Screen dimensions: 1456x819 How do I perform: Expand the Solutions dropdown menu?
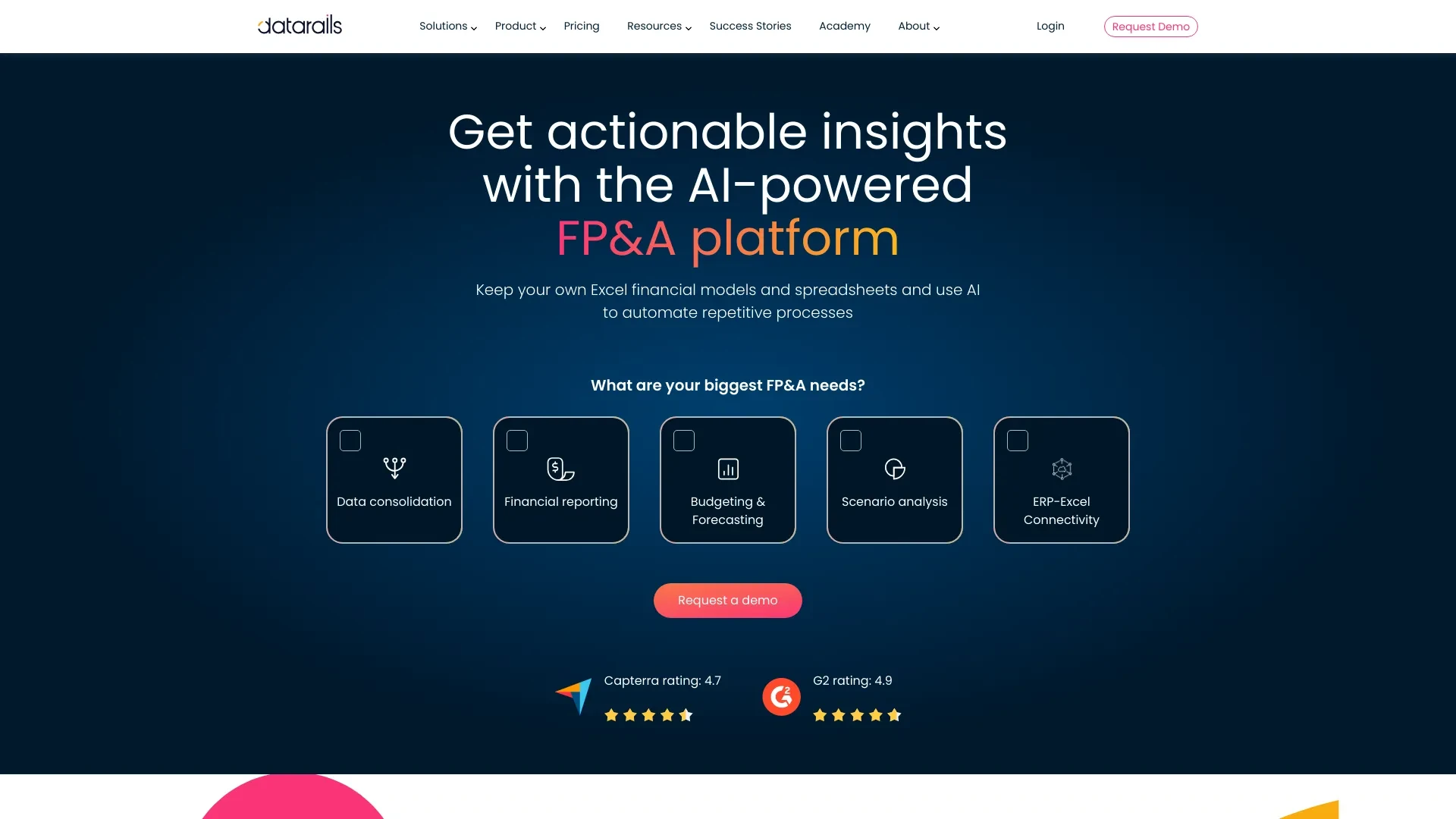pyautogui.click(x=445, y=26)
